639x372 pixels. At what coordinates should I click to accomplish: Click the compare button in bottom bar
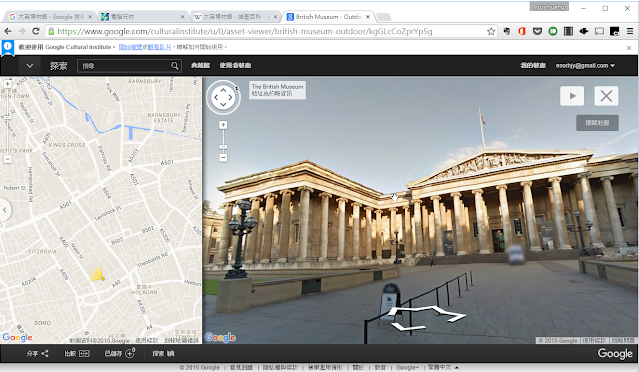pyautogui.click(x=77, y=354)
